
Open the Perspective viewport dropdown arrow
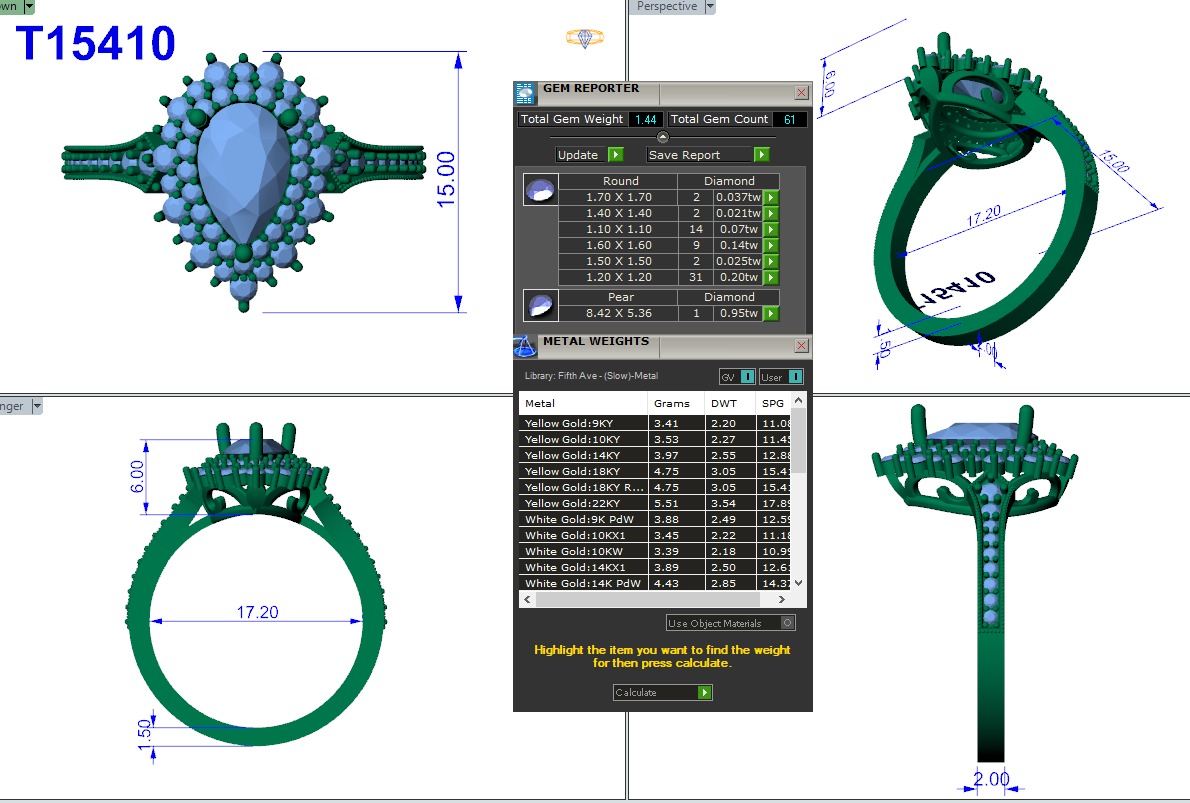[710, 7]
